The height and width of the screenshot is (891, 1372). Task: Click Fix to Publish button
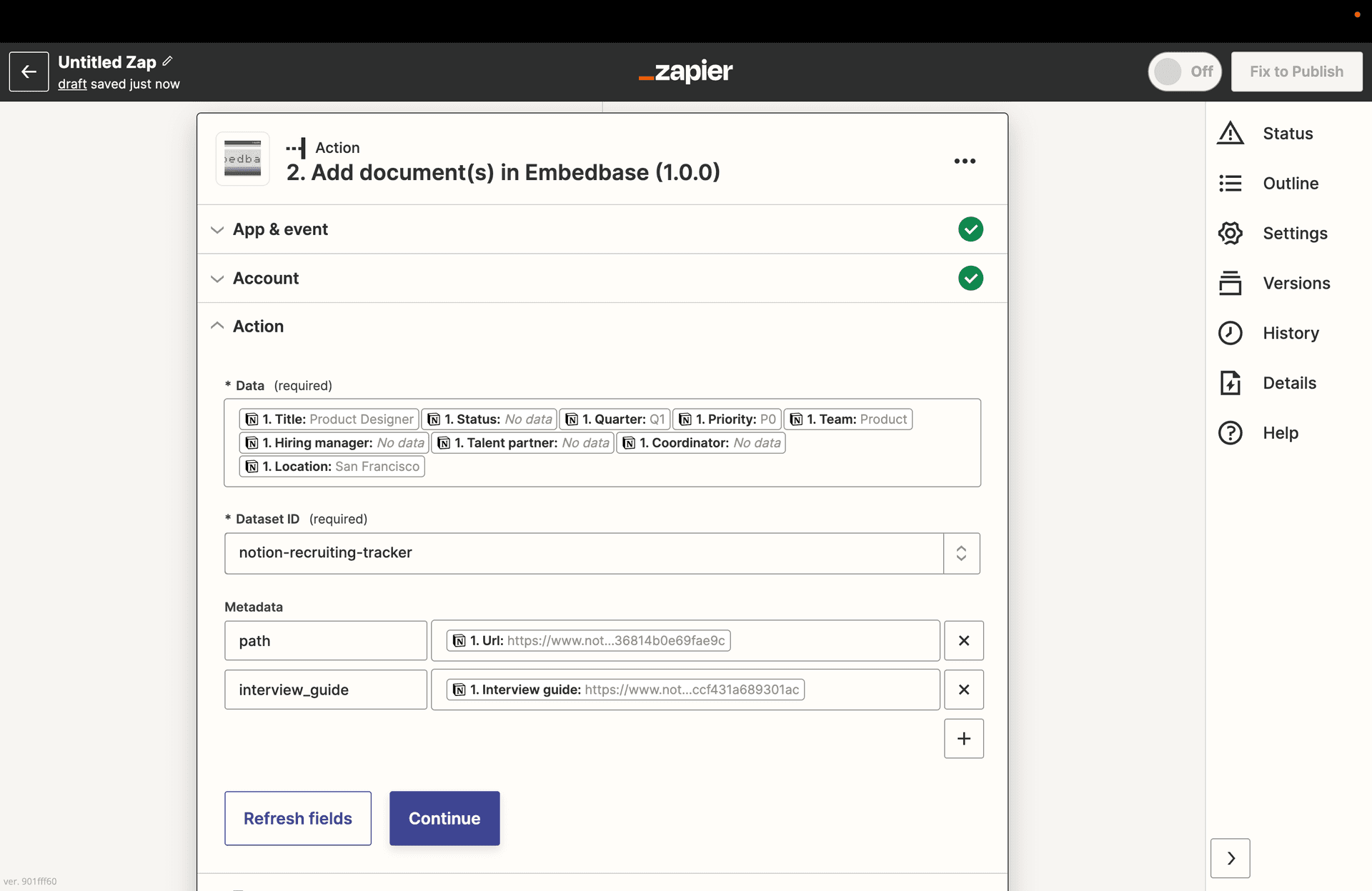coord(1296,71)
